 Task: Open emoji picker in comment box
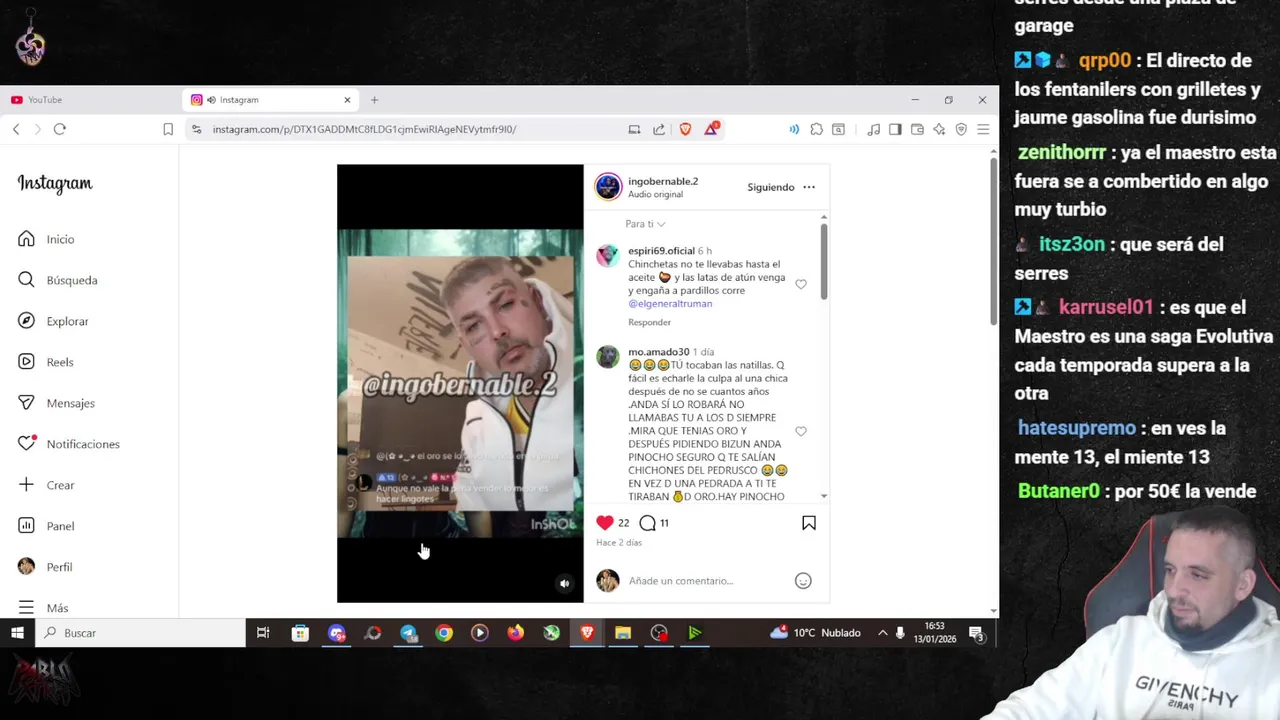(803, 581)
